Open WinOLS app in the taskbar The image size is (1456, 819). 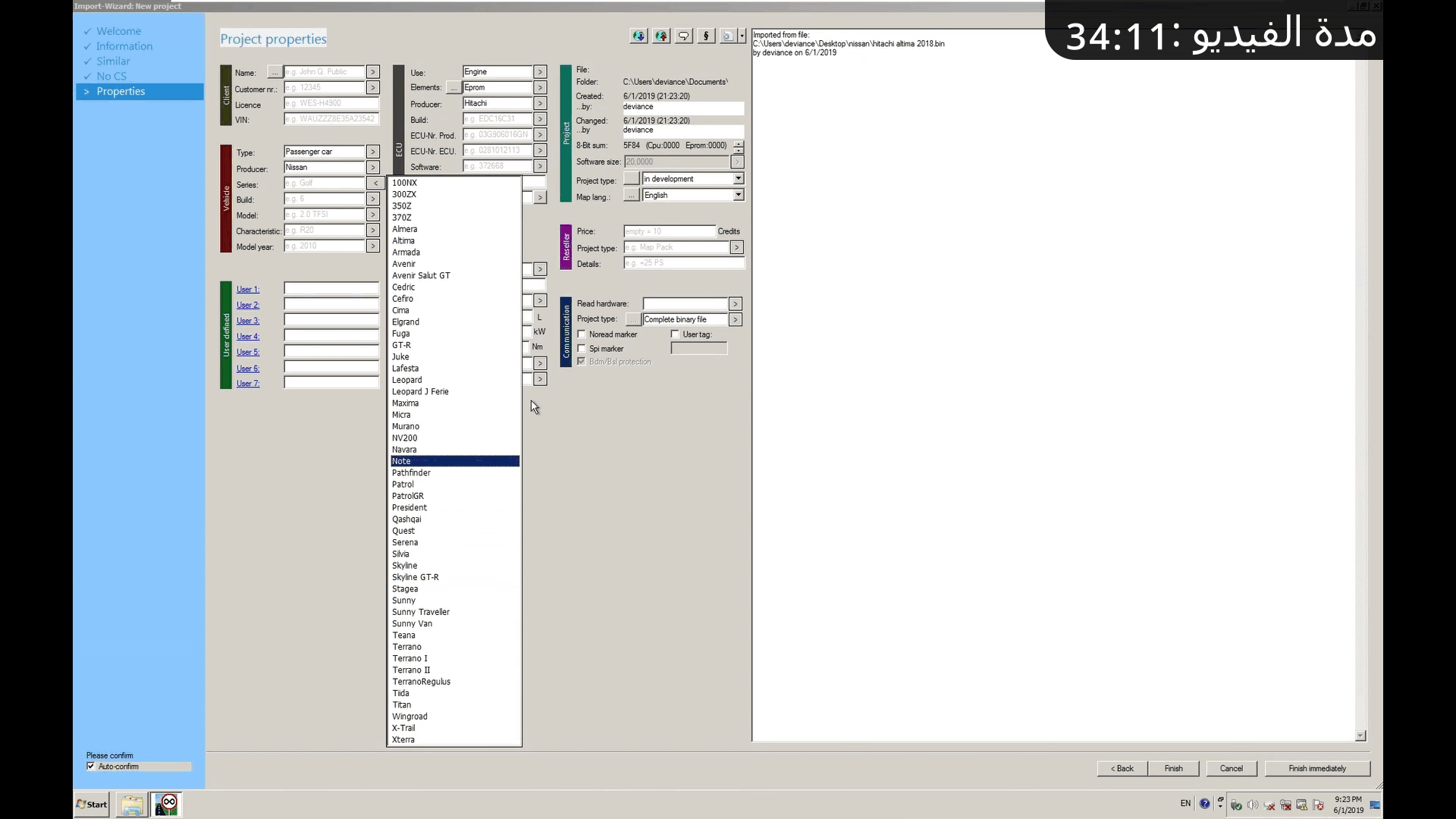166,804
